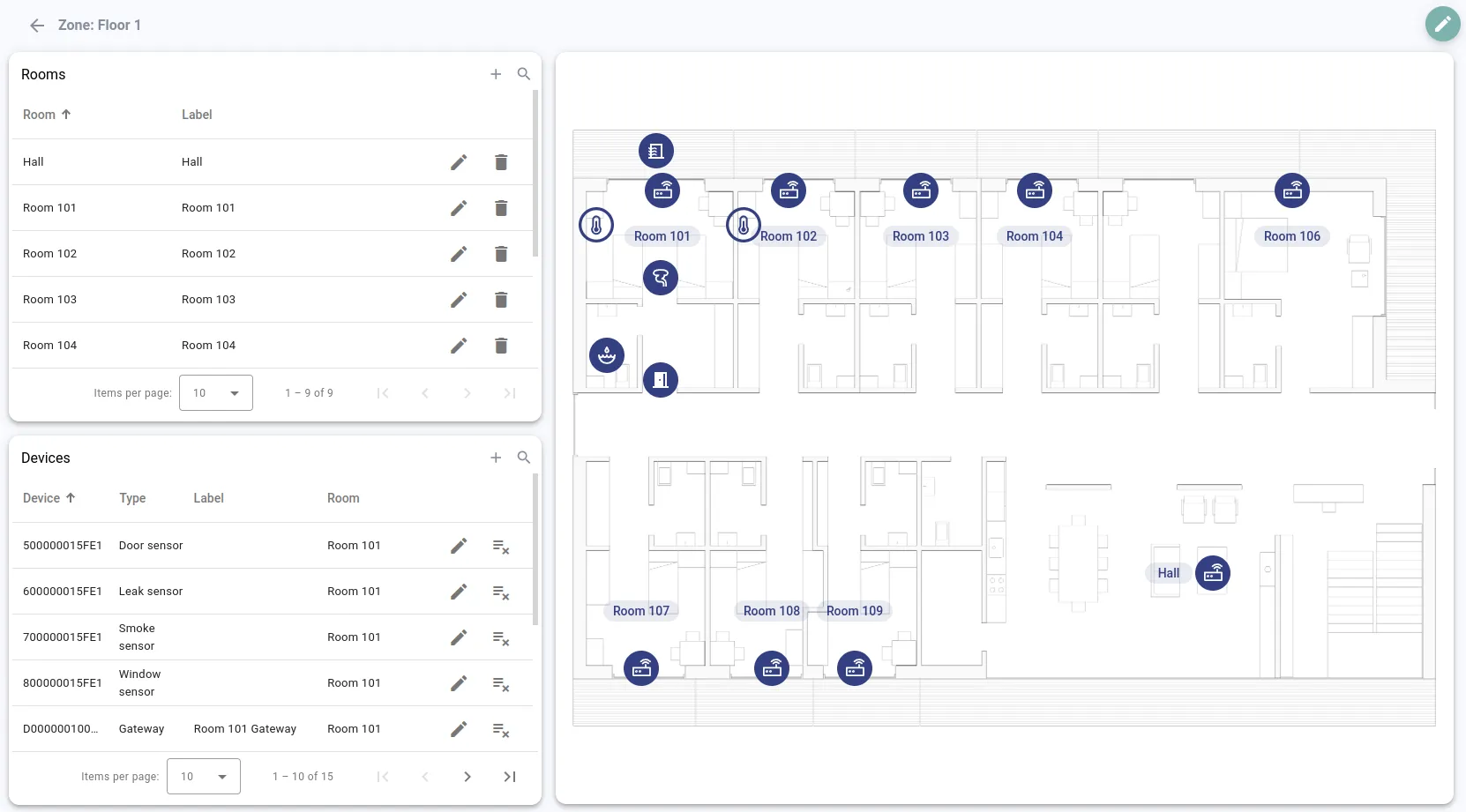The height and width of the screenshot is (812, 1466).
Task: Unassign the Leak sensor device from room
Action: (x=501, y=592)
